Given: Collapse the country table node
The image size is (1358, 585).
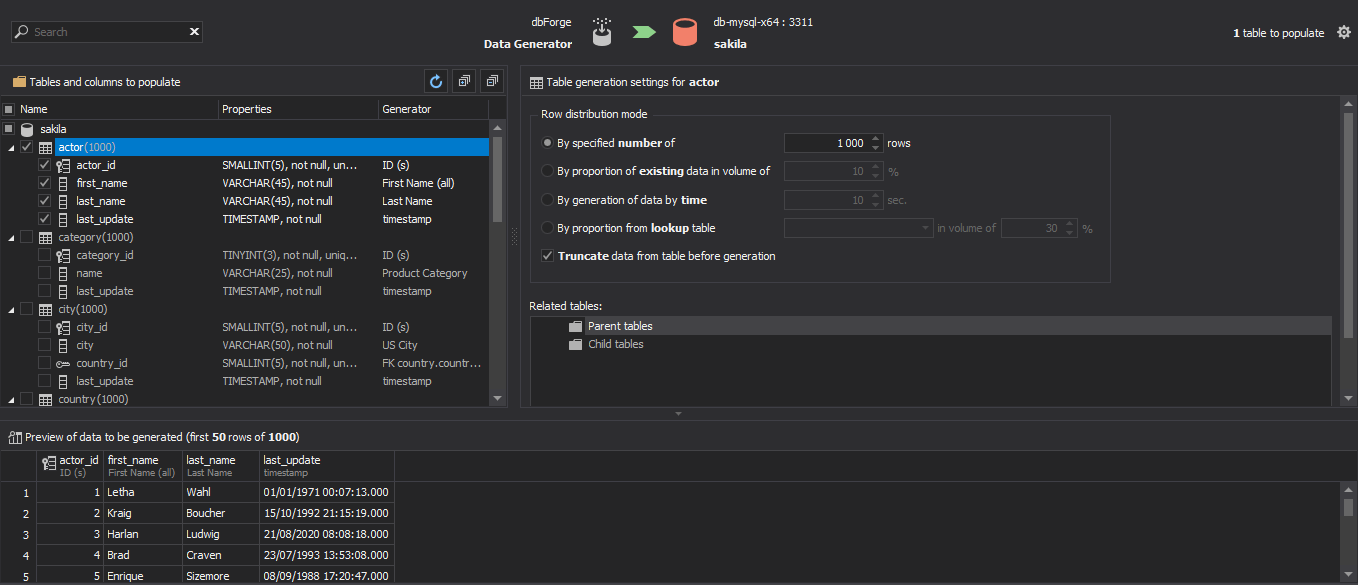Looking at the screenshot, I should 10,400.
